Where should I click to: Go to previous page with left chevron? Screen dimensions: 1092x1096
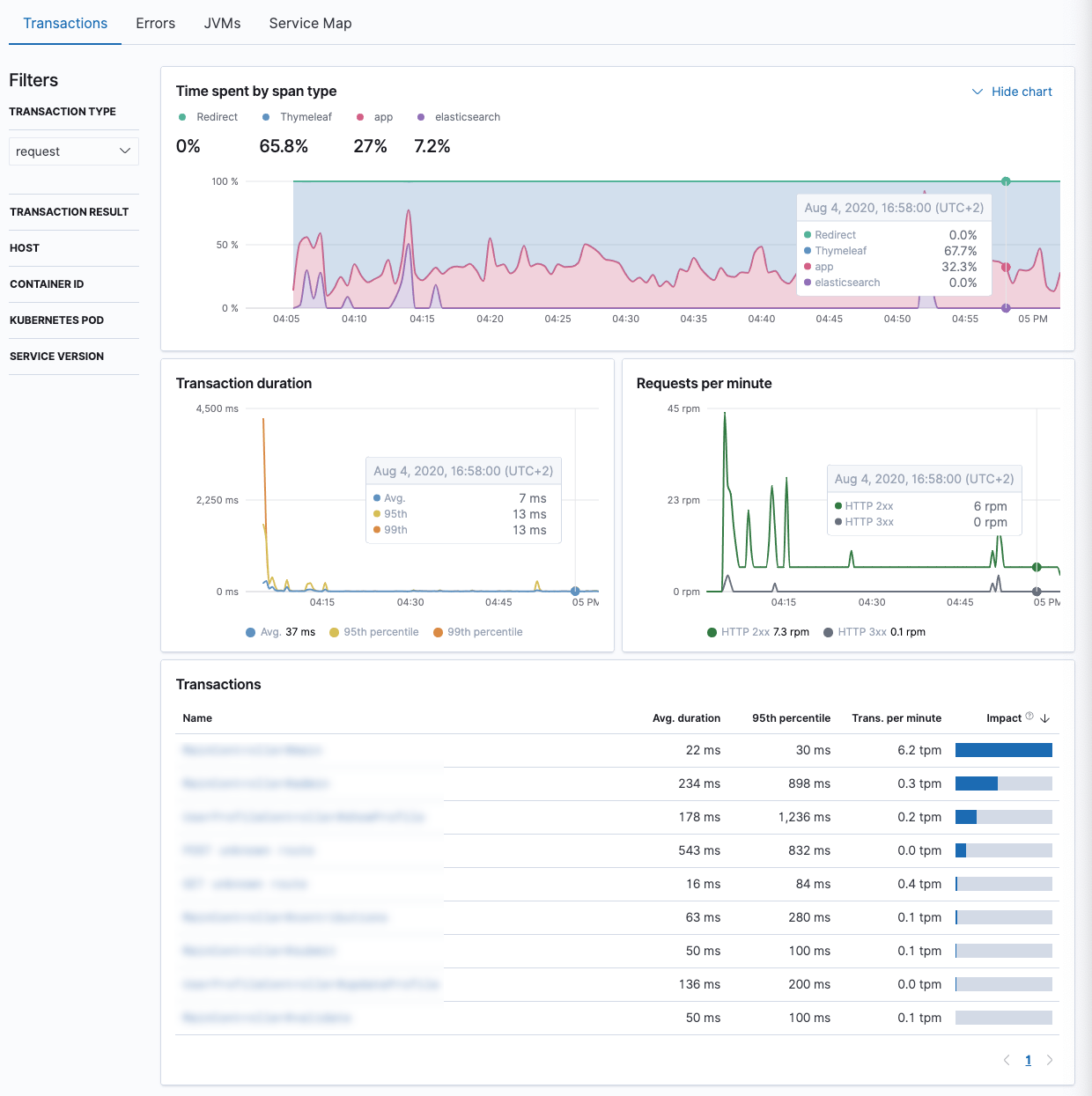(x=1007, y=1060)
